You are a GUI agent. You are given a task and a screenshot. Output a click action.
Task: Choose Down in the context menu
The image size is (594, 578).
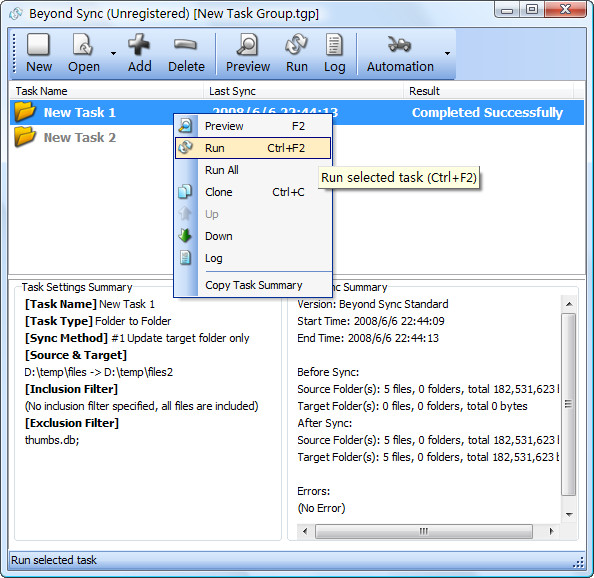tap(253, 236)
